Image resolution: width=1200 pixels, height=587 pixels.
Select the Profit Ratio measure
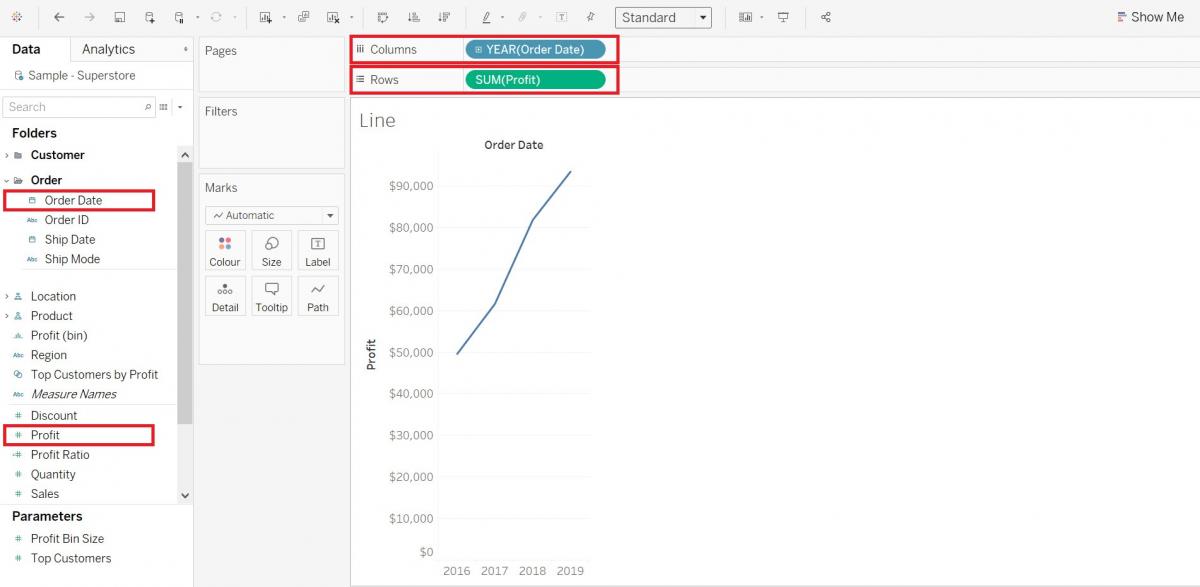click(60, 455)
